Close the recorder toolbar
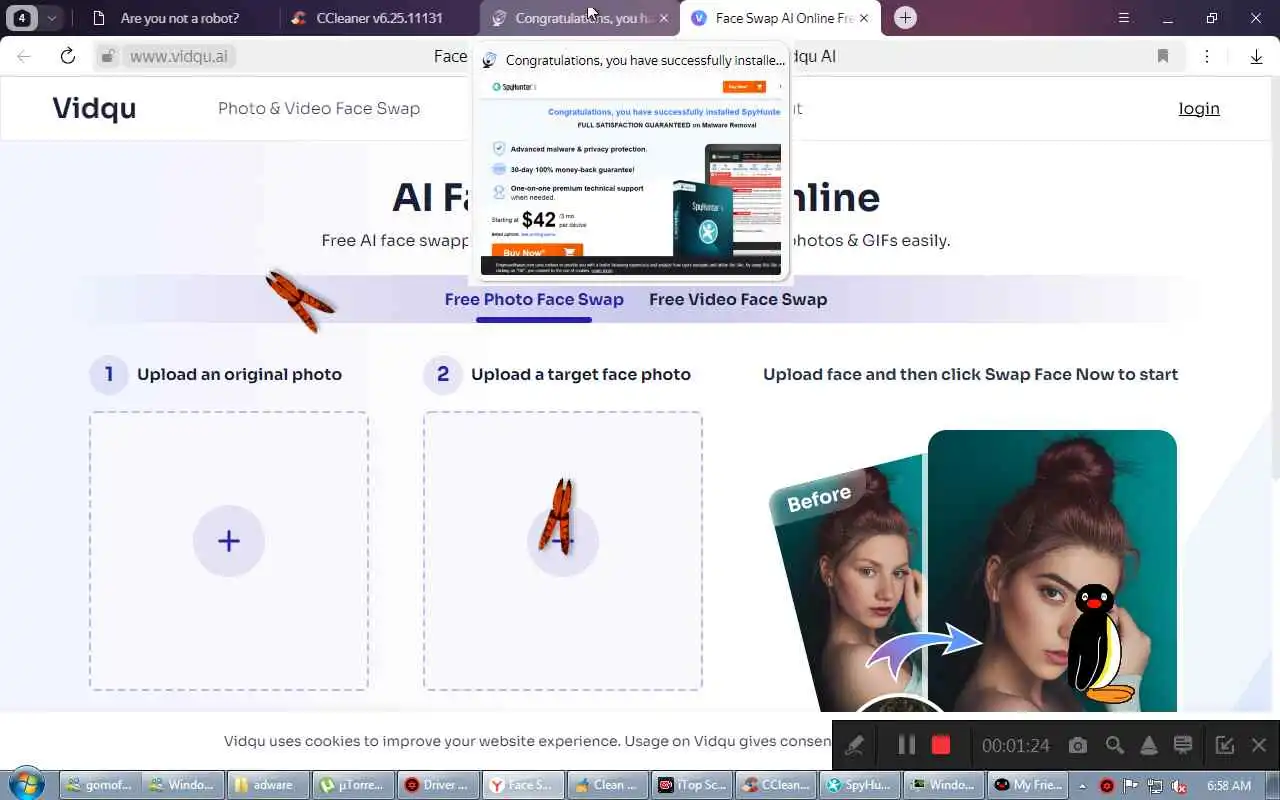 coord(1259,745)
